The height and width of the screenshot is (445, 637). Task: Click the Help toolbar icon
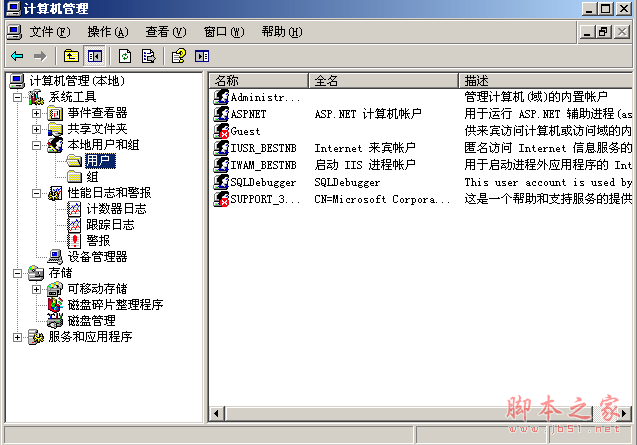click(x=179, y=56)
